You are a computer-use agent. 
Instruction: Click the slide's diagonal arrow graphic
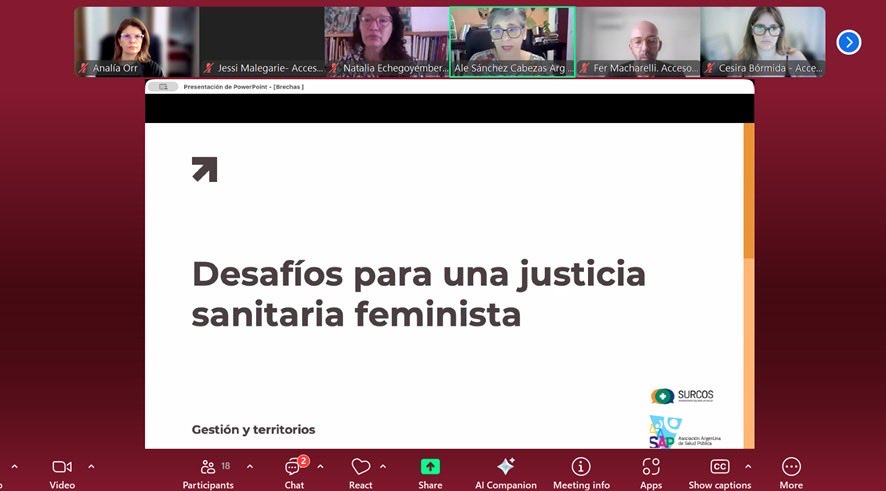(205, 170)
